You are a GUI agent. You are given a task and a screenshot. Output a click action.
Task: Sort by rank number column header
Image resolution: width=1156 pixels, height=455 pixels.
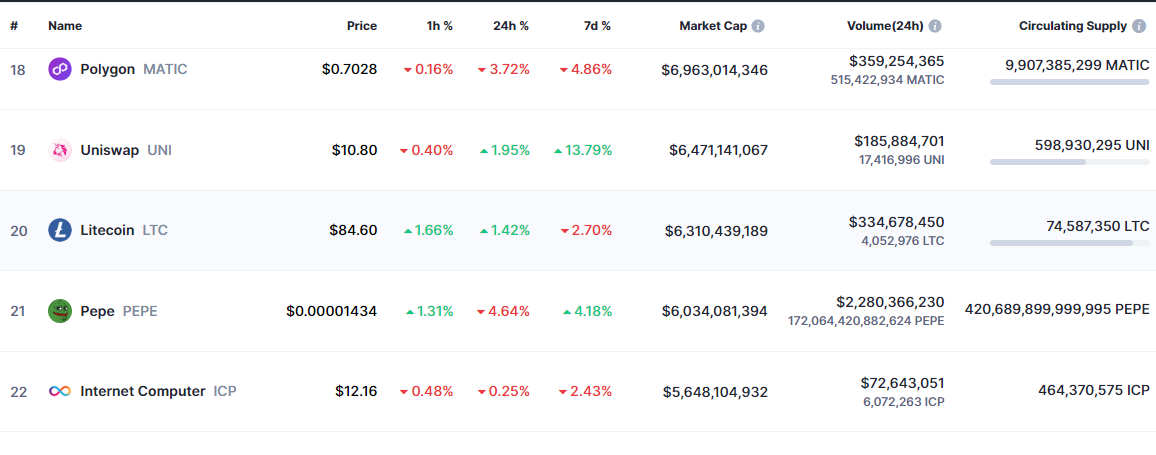click(14, 26)
